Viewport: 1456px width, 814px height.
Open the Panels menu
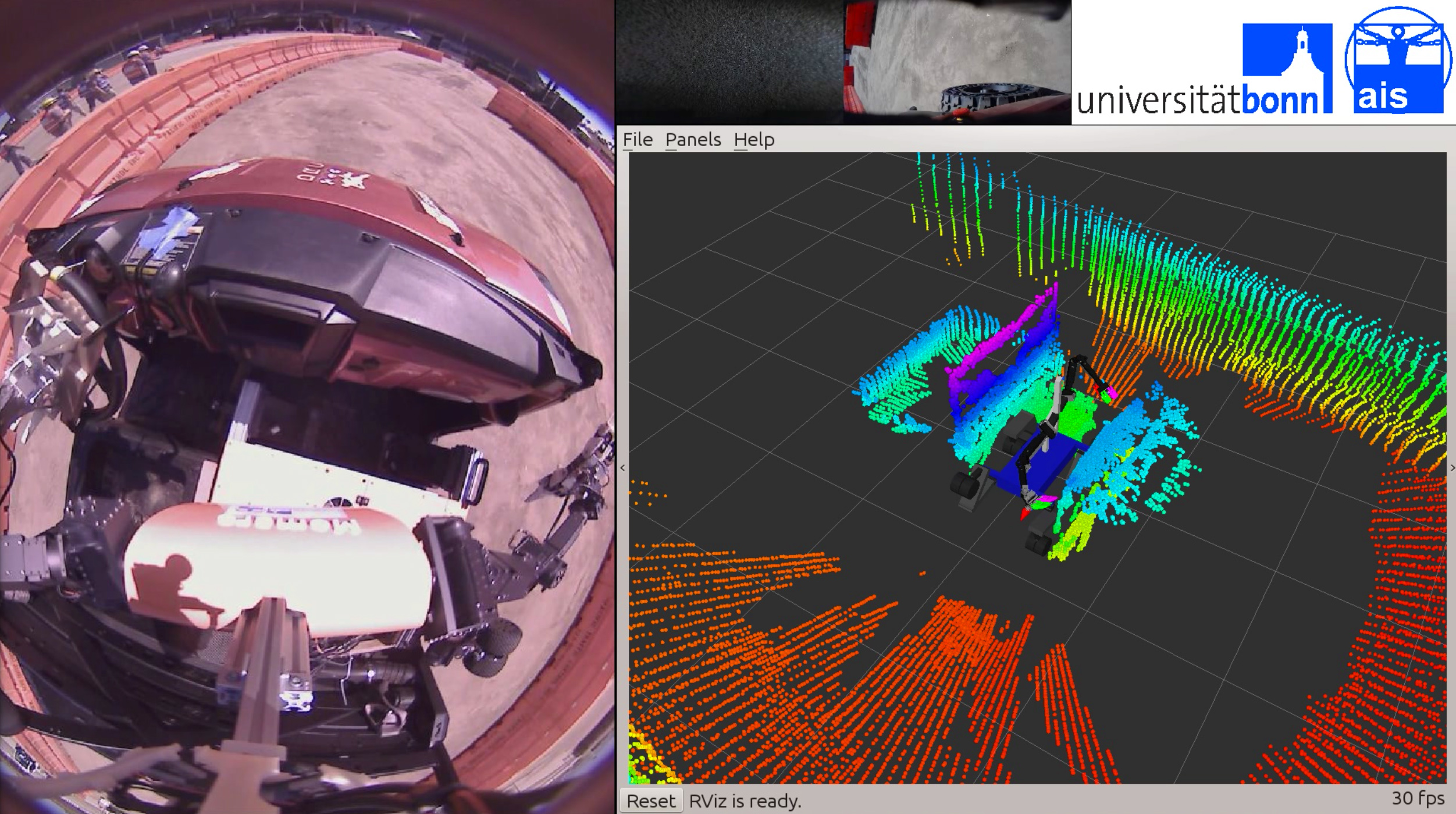pos(693,140)
